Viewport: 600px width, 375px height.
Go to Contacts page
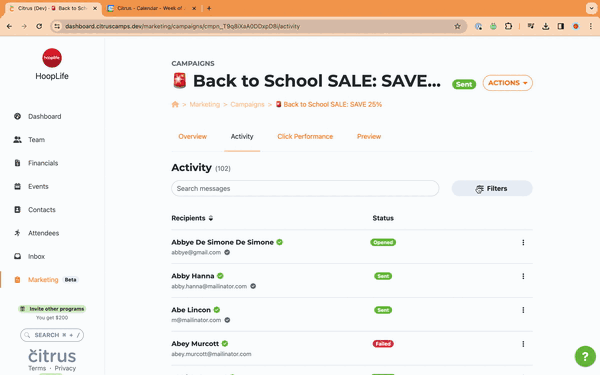(41, 210)
